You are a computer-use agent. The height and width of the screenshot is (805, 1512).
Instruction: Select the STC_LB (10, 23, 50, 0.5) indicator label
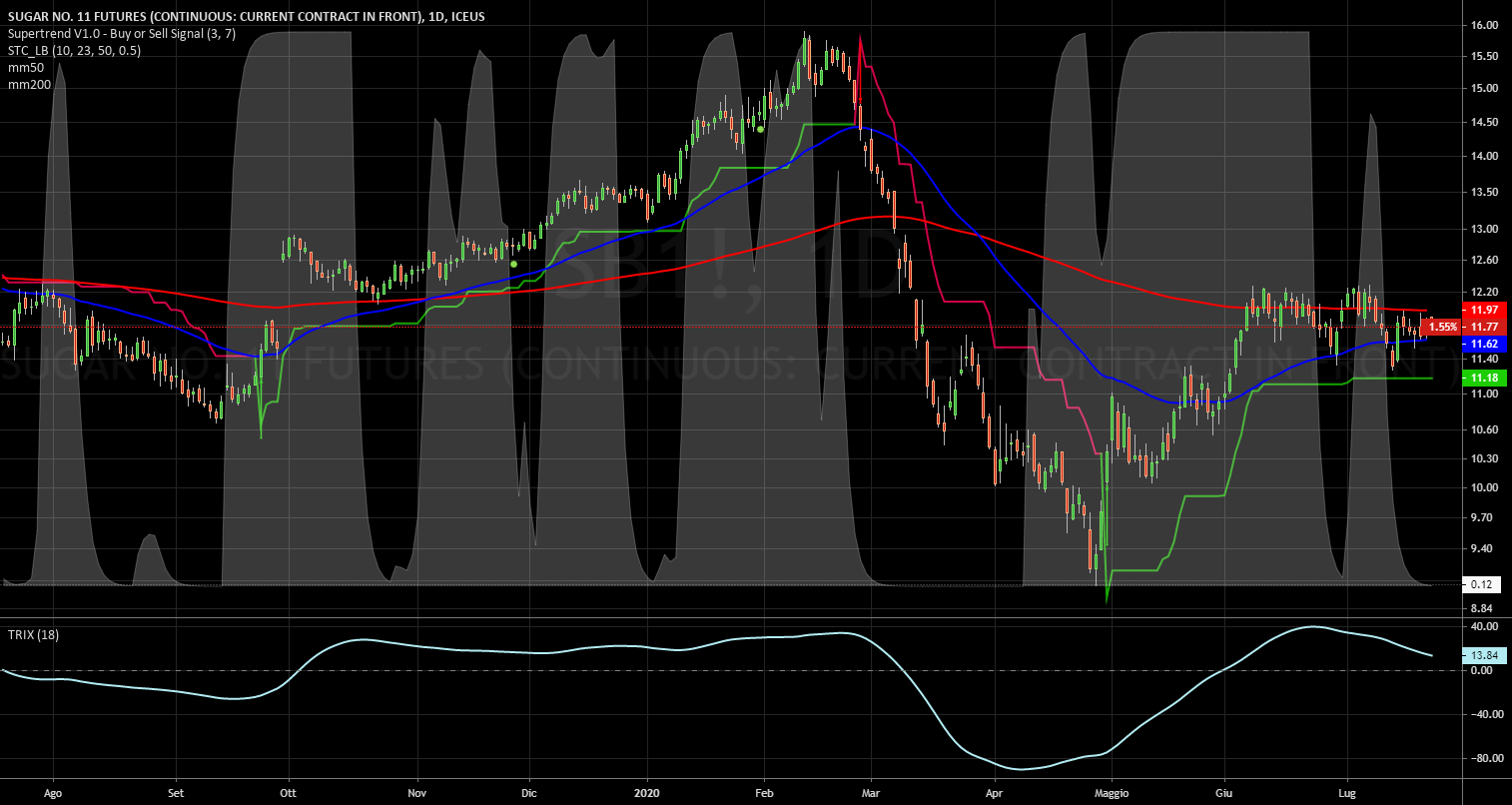[x=74, y=50]
